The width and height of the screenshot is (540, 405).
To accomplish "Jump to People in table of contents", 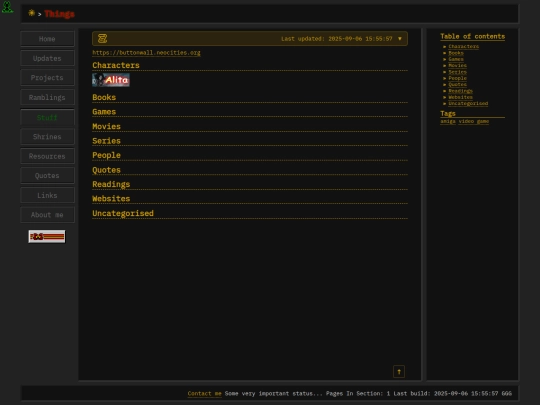I will pos(457,78).
